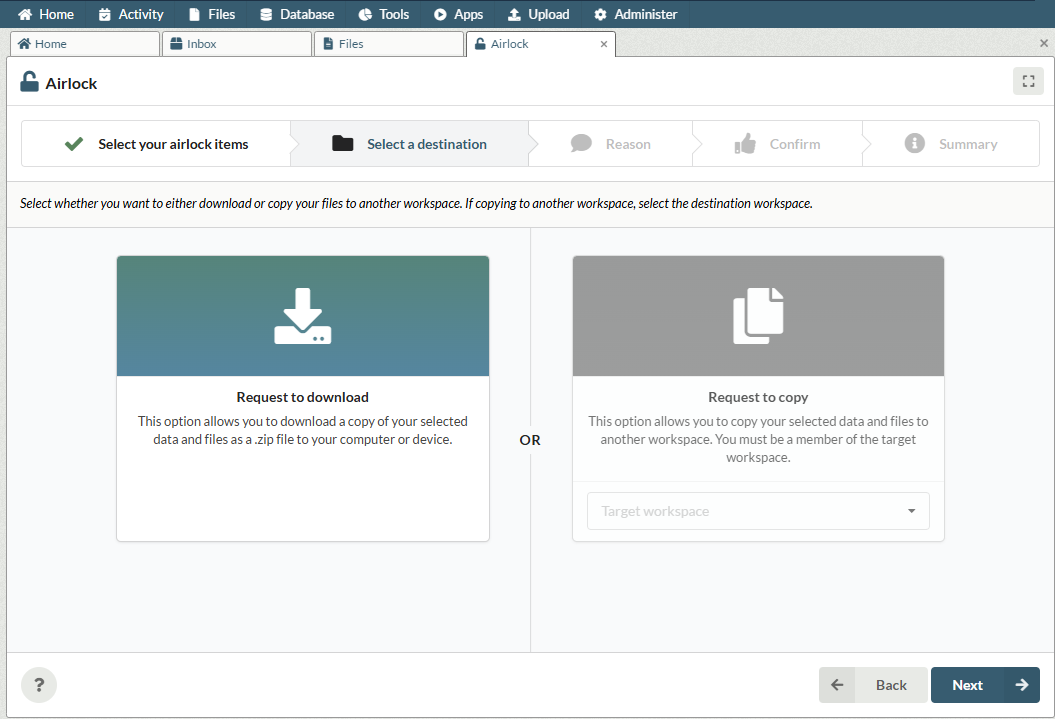Switch to the Inbox tab
This screenshot has width=1055, height=719.
(236, 44)
